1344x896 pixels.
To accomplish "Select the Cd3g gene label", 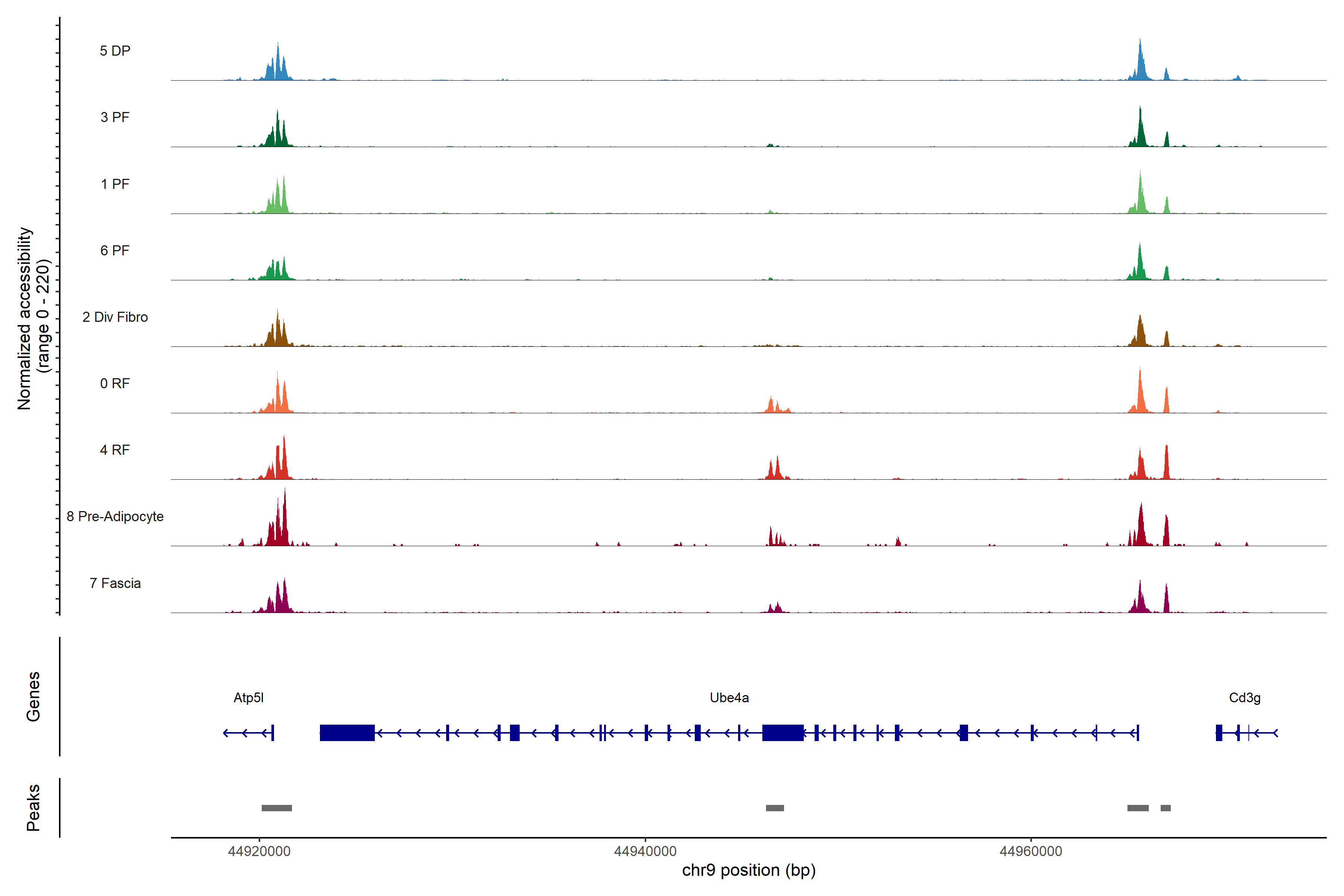I will click(1245, 698).
